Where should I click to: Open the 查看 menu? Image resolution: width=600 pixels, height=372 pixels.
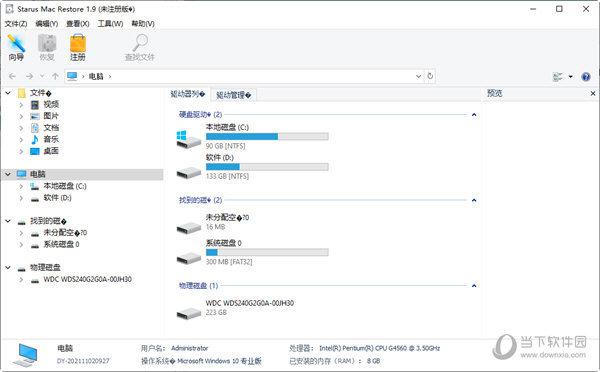pos(78,24)
